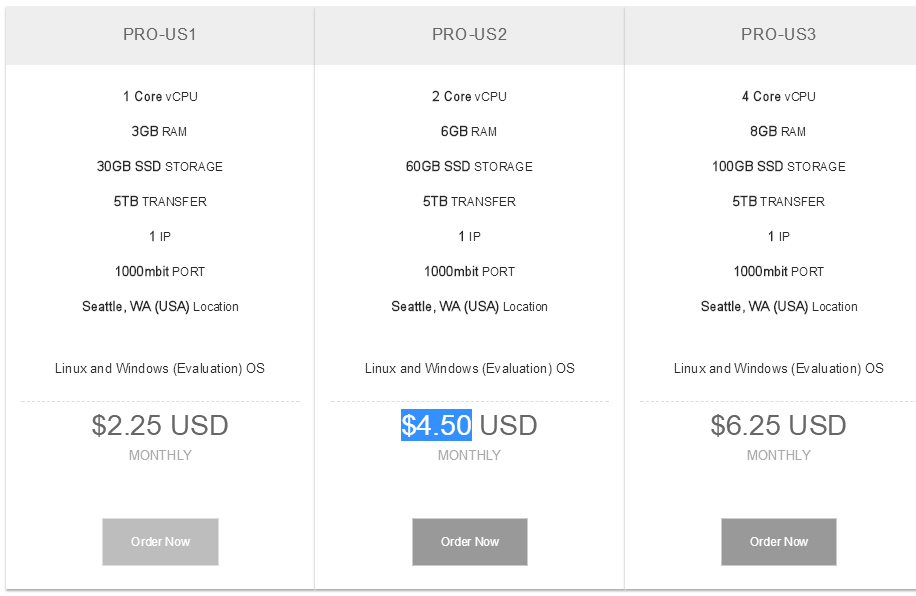Click the 100GB SSD STORAGE text

tap(779, 167)
